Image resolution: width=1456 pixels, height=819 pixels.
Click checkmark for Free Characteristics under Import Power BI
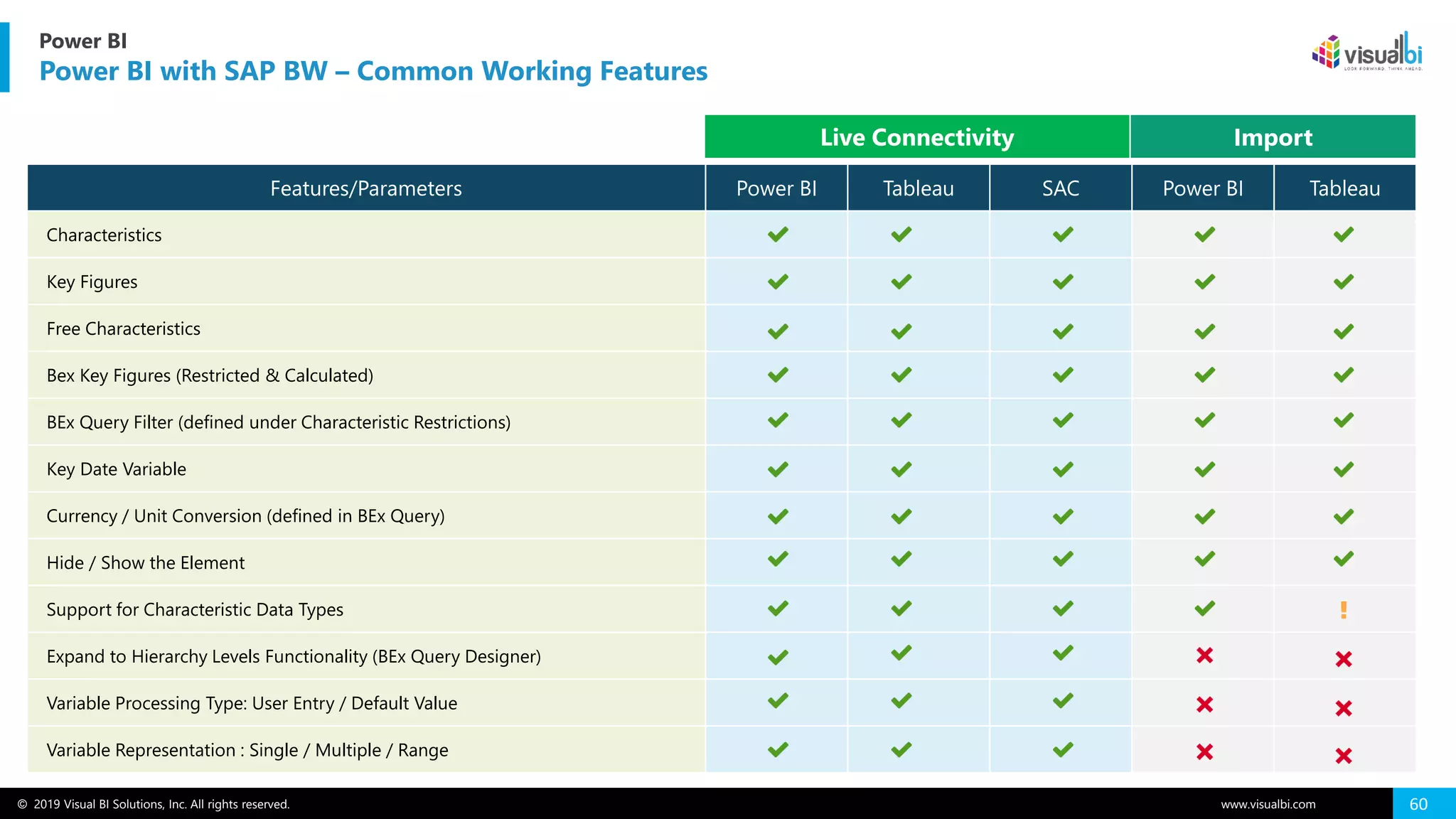pyautogui.click(x=1204, y=331)
